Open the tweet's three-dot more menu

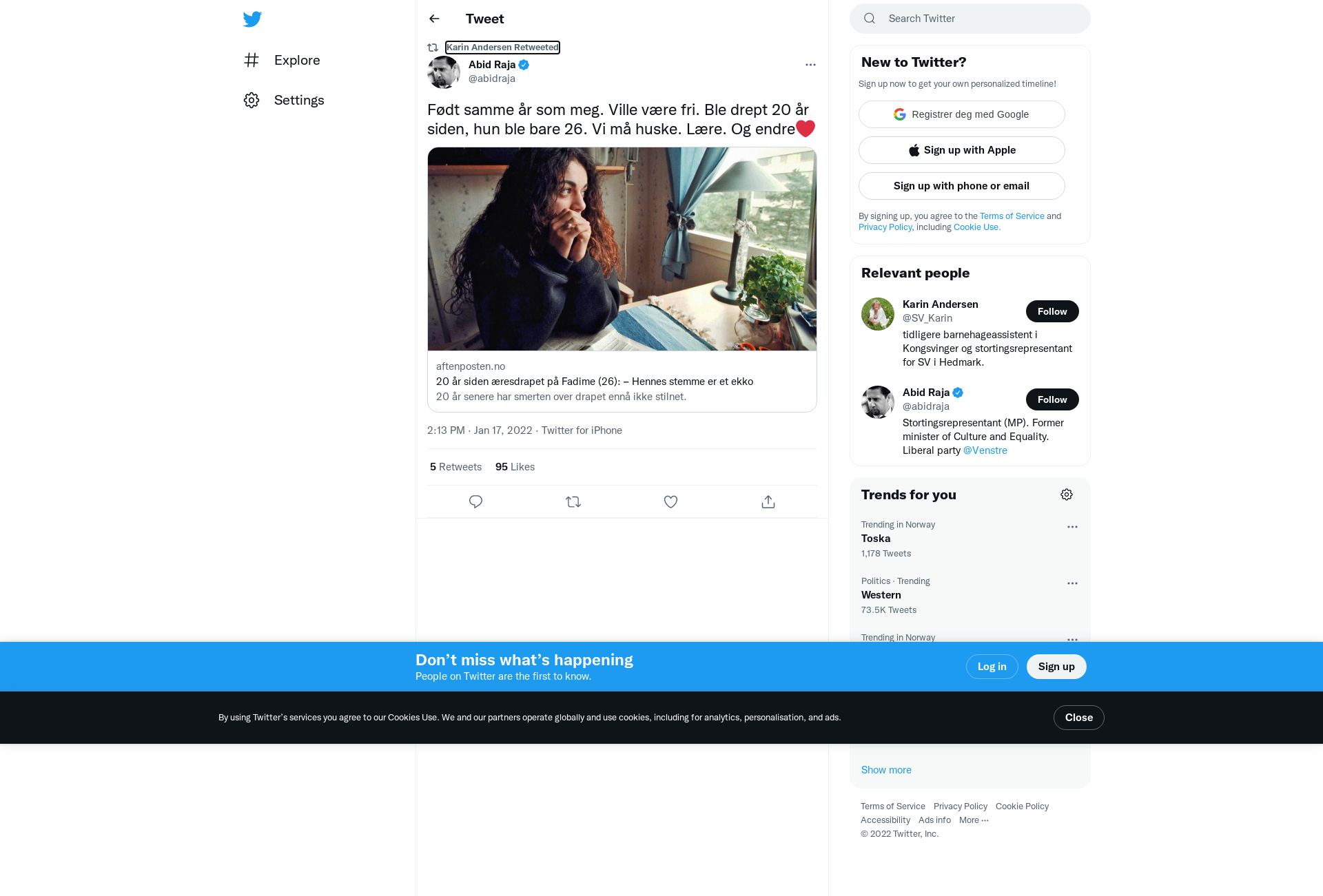tap(810, 65)
